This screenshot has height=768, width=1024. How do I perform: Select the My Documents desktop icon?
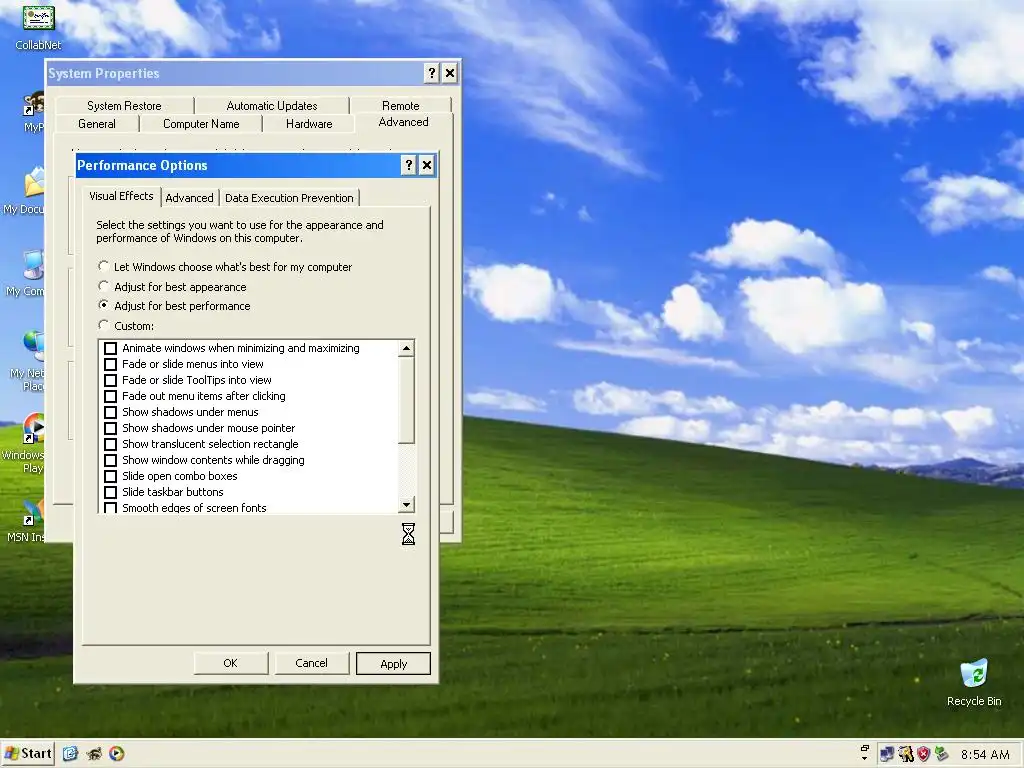click(x=26, y=189)
